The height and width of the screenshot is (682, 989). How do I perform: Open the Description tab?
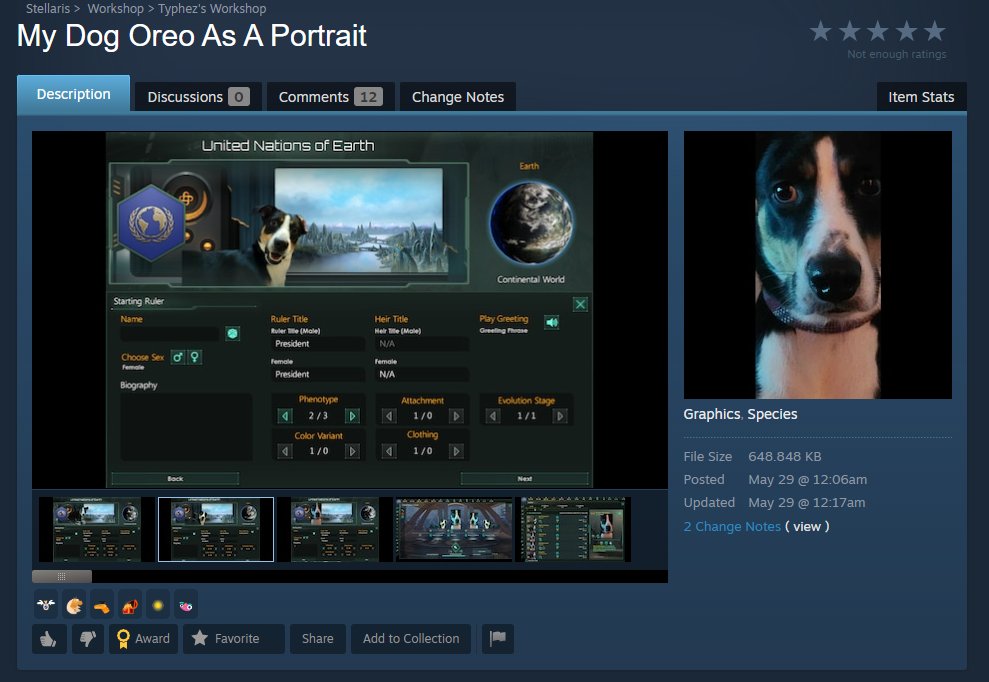coord(74,94)
